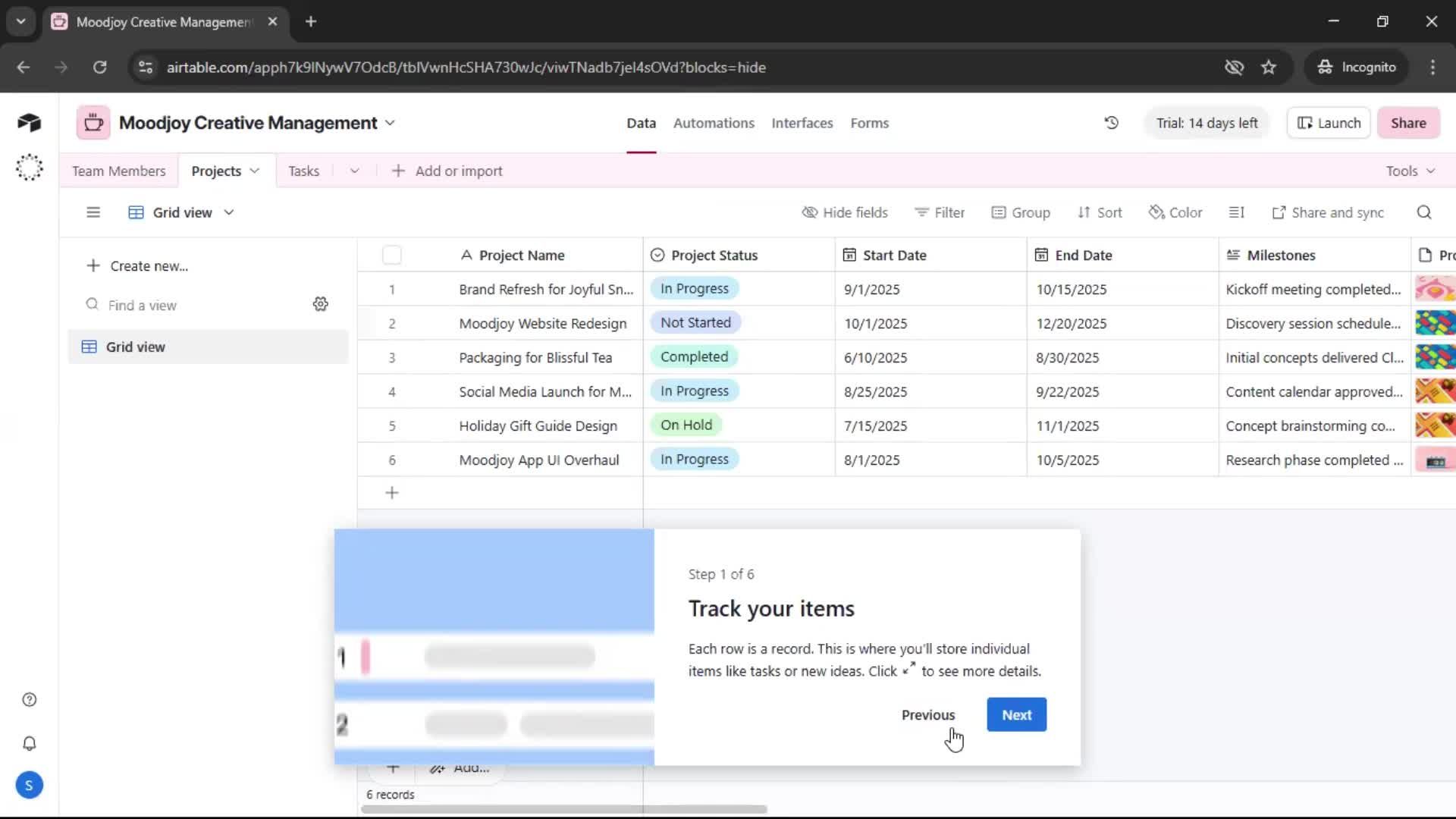Click Next in the tutorial popup
This screenshot has height=819, width=1456.
(1016, 715)
